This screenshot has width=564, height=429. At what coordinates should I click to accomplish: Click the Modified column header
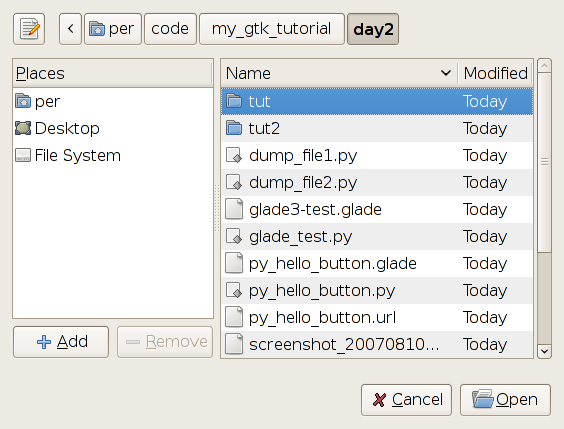point(495,73)
